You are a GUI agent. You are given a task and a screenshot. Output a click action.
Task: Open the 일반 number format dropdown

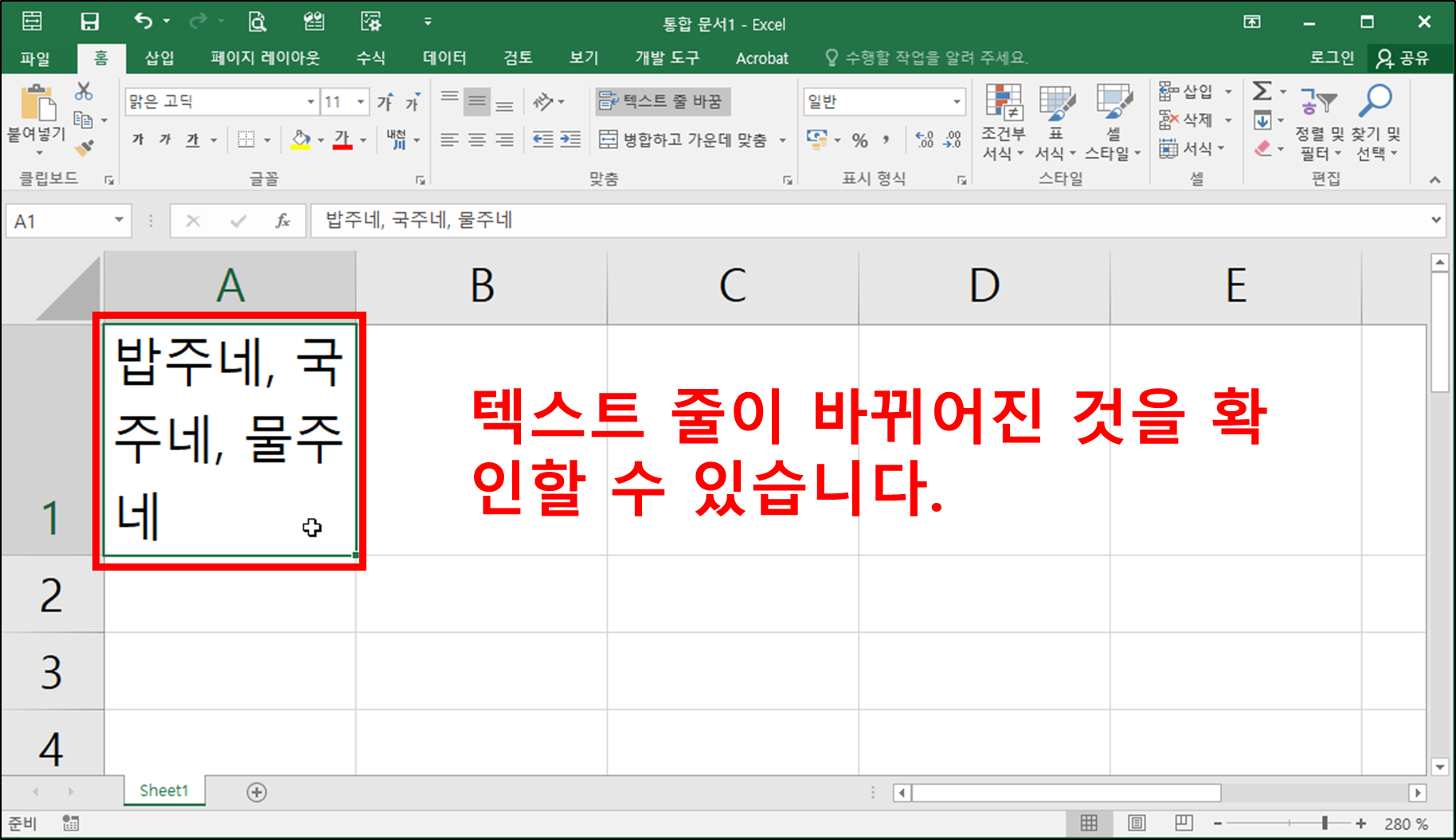tap(956, 101)
